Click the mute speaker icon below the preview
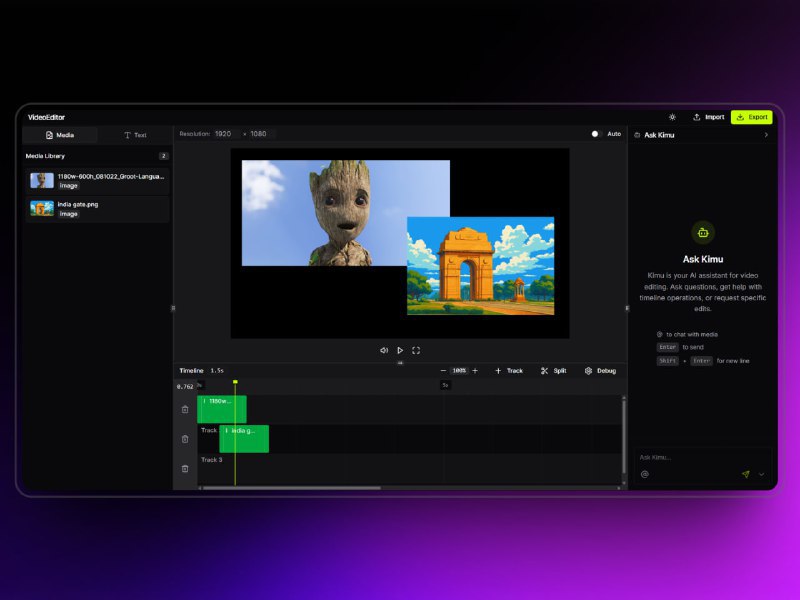The image size is (800, 600). pos(384,350)
